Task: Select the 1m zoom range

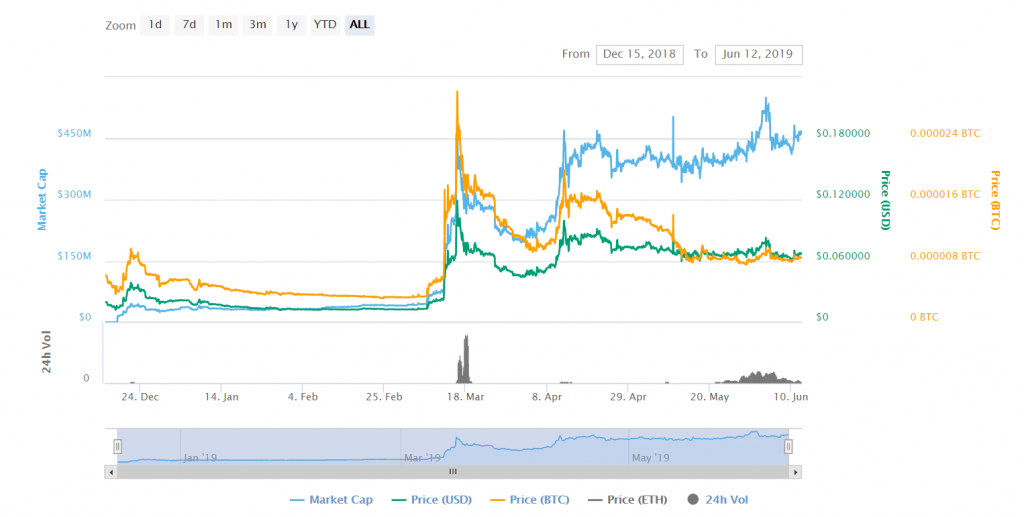Action: click(223, 25)
